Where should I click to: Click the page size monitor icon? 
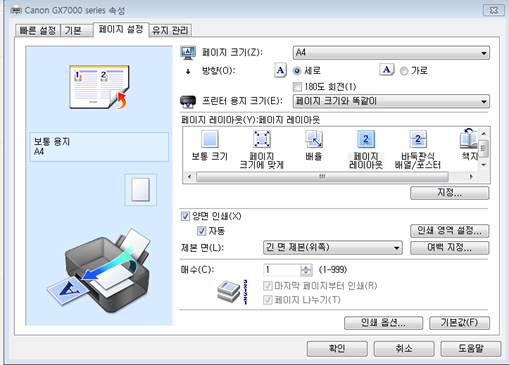point(188,53)
